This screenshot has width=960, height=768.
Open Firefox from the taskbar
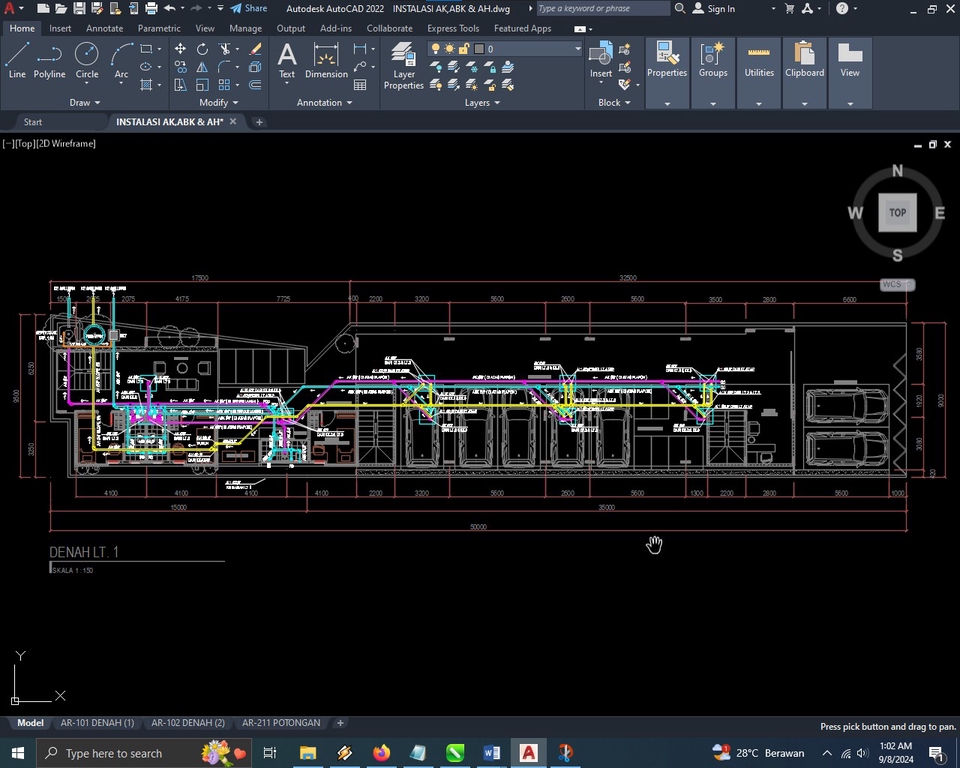click(x=381, y=753)
